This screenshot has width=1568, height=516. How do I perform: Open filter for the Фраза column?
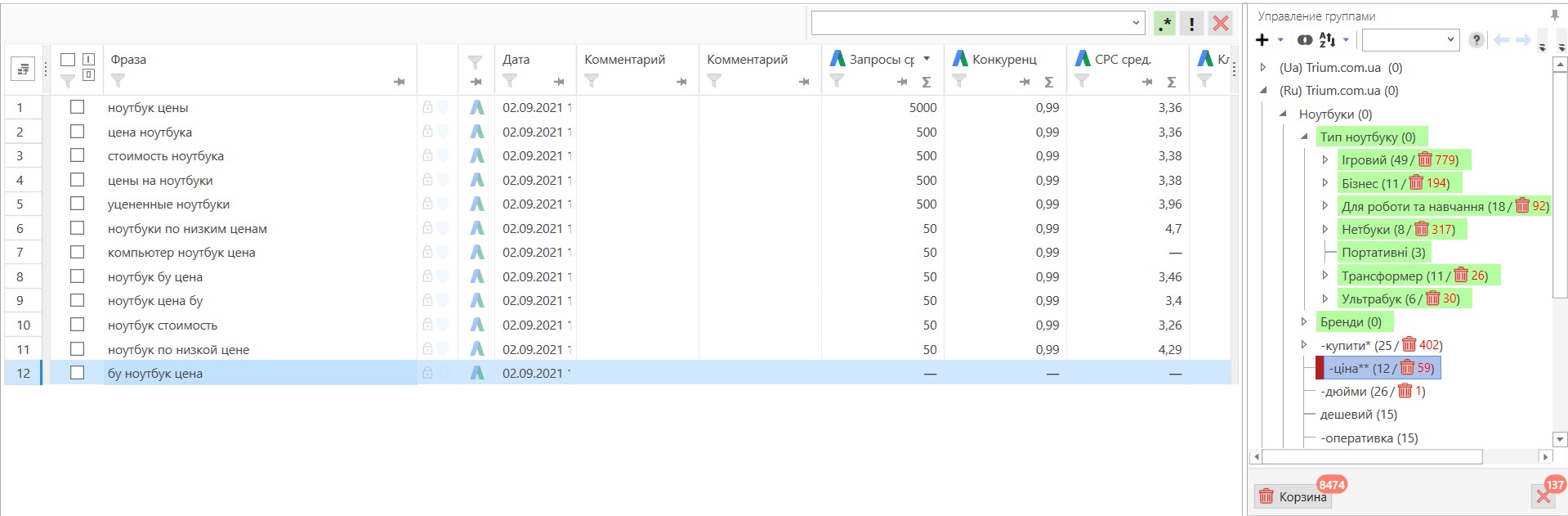tap(118, 81)
